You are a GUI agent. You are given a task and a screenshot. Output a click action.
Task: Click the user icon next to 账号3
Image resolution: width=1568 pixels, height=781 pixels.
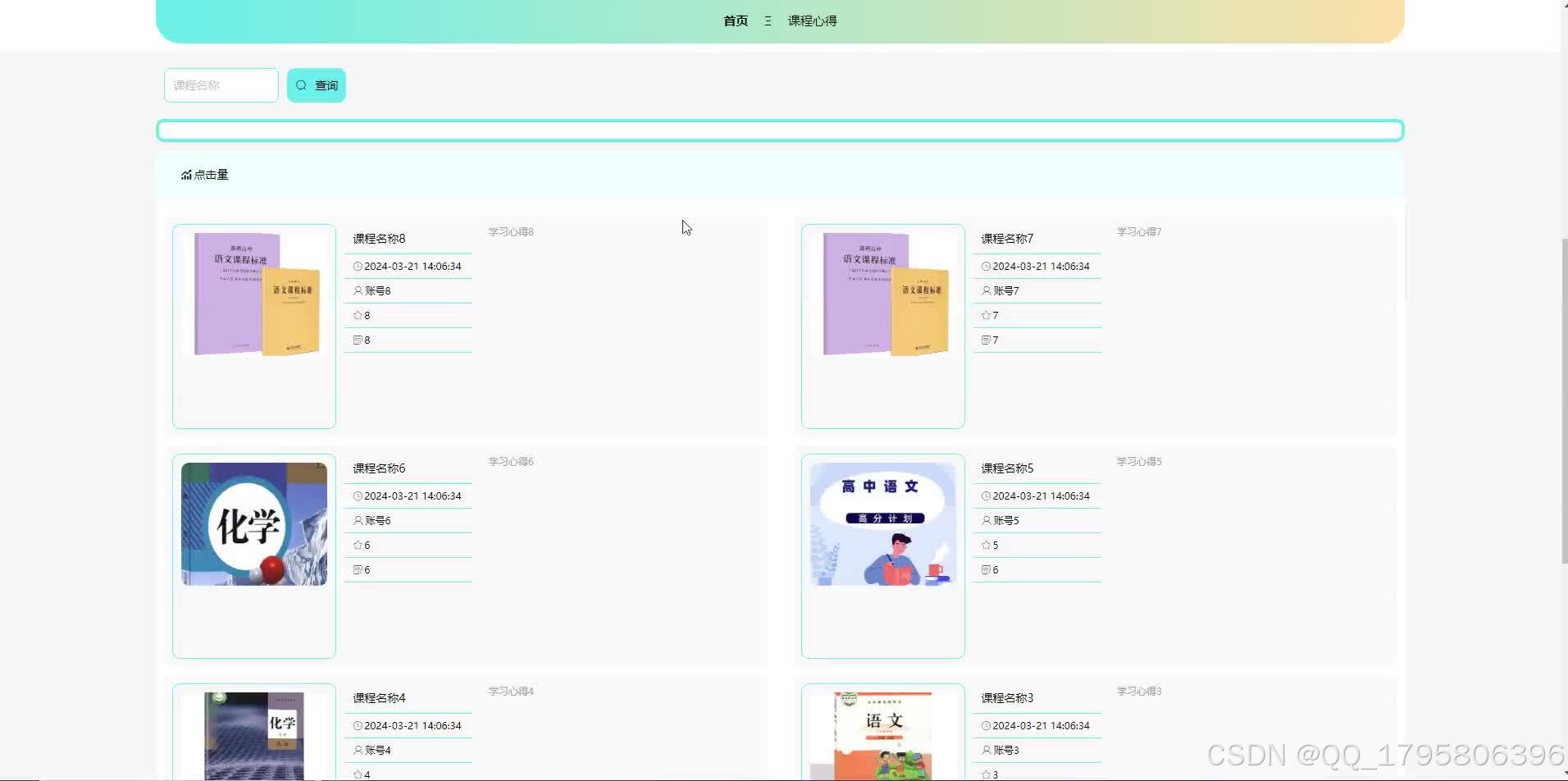986,751
